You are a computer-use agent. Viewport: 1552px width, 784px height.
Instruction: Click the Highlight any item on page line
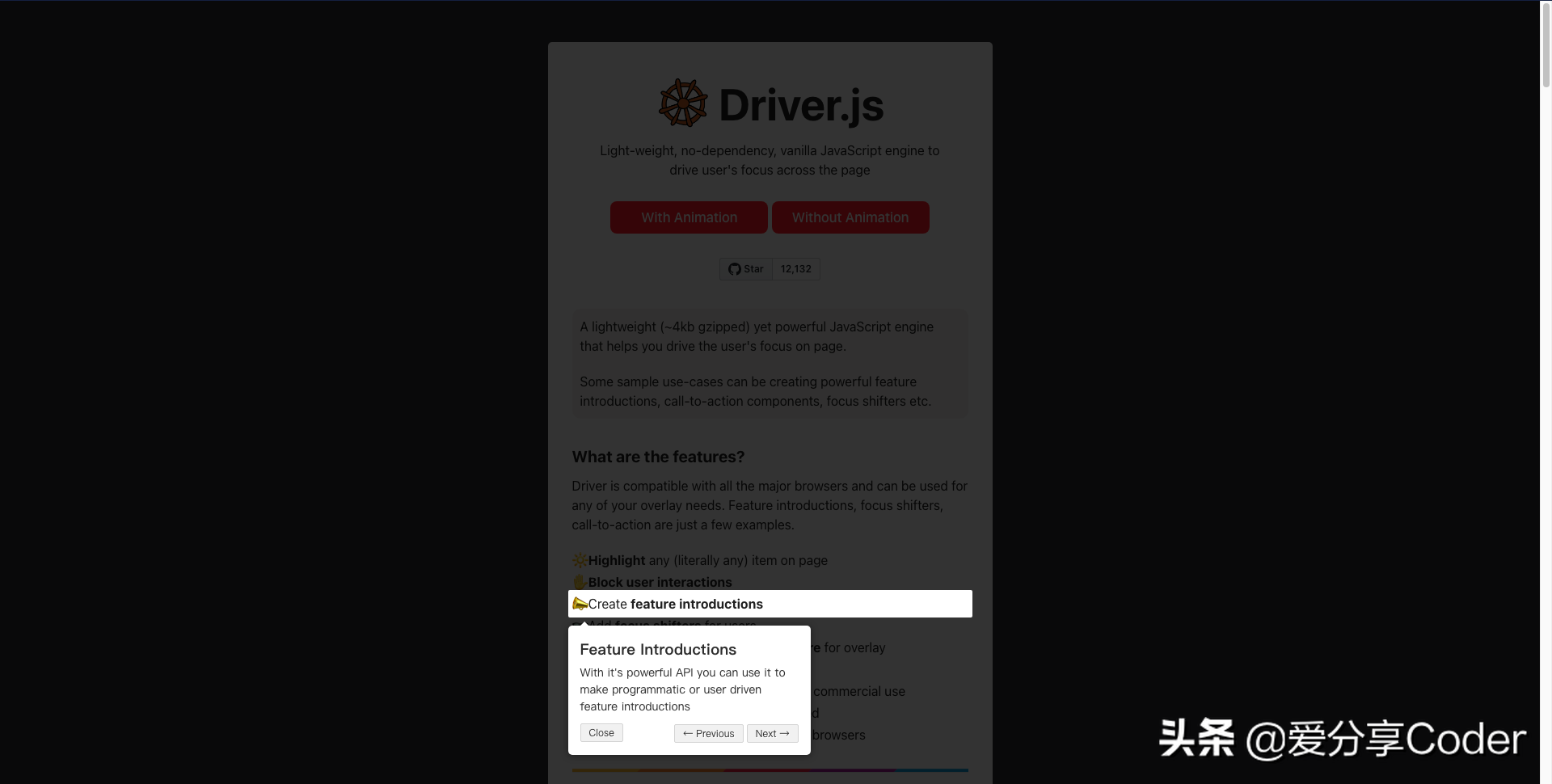tap(700, 560)
